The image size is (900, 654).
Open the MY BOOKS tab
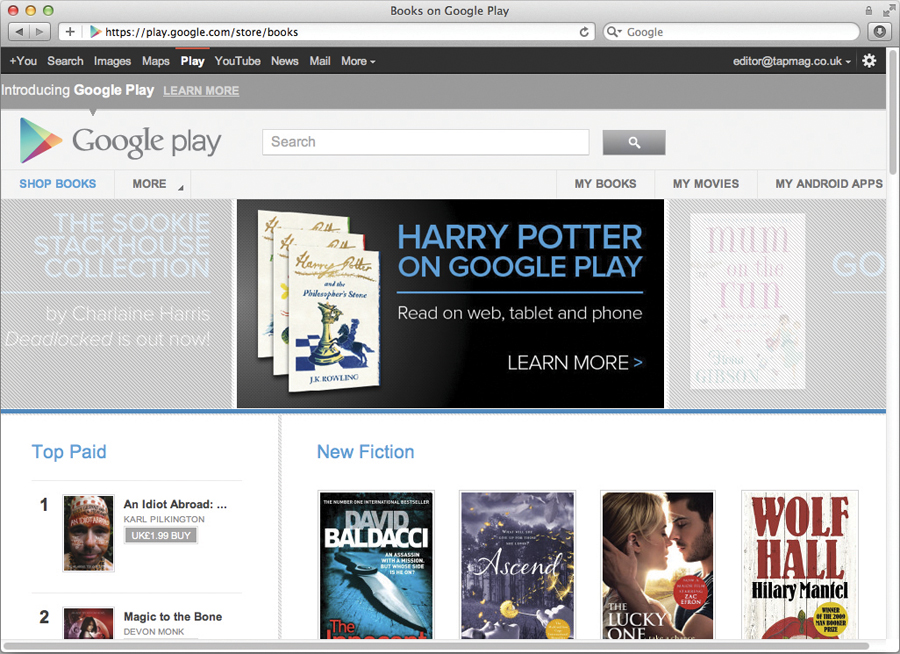[606, 184]
